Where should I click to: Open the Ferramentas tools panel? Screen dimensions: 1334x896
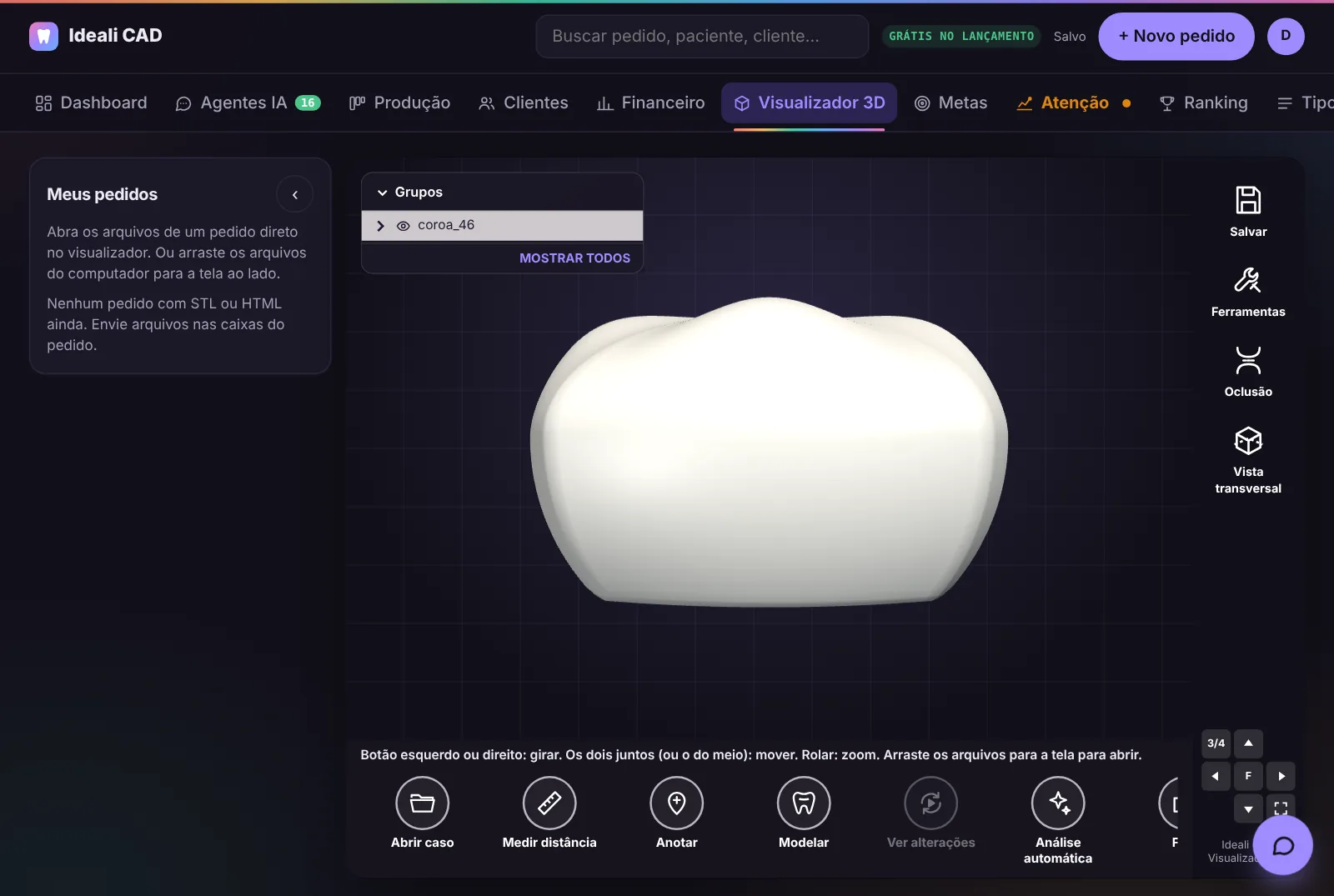tap(1248, 293)
